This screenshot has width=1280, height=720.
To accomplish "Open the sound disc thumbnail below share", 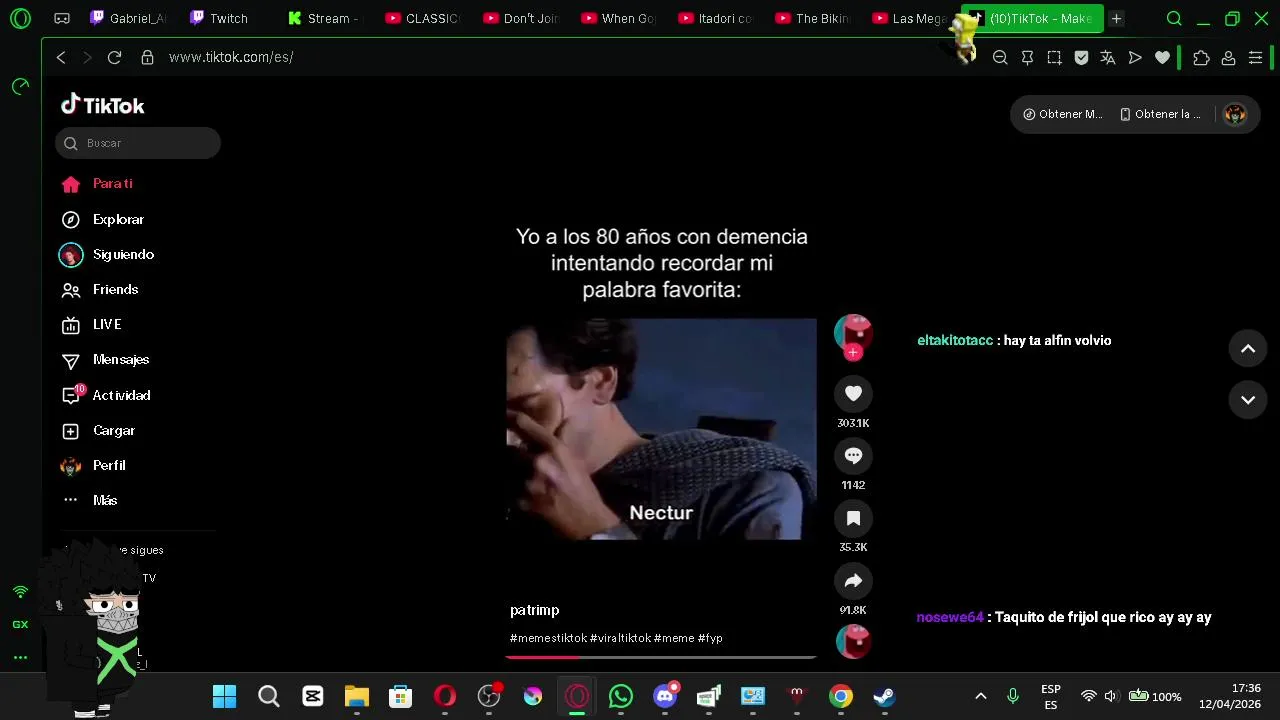I will 853,641.
